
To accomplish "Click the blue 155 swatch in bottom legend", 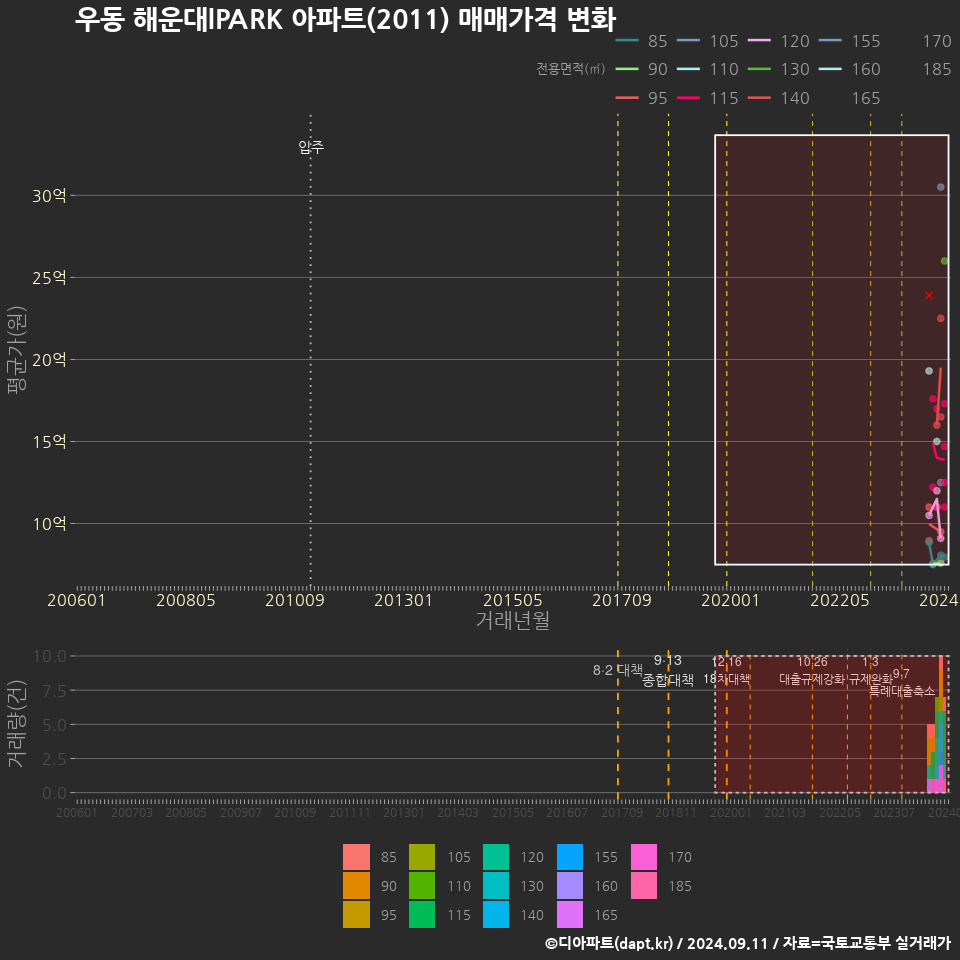I will coord(570,857).
